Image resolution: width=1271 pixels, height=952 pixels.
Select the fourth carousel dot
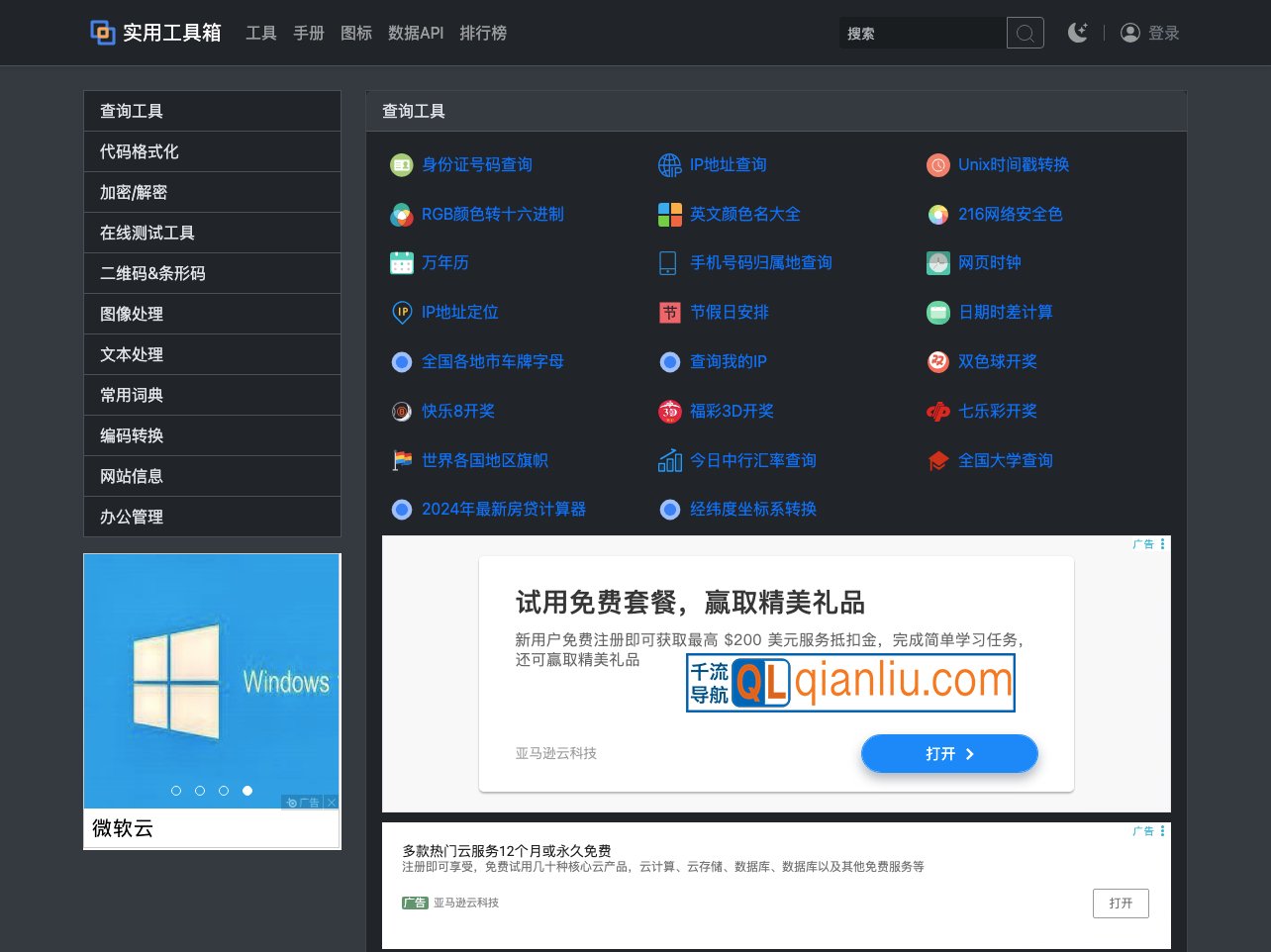tap(248, 791)
